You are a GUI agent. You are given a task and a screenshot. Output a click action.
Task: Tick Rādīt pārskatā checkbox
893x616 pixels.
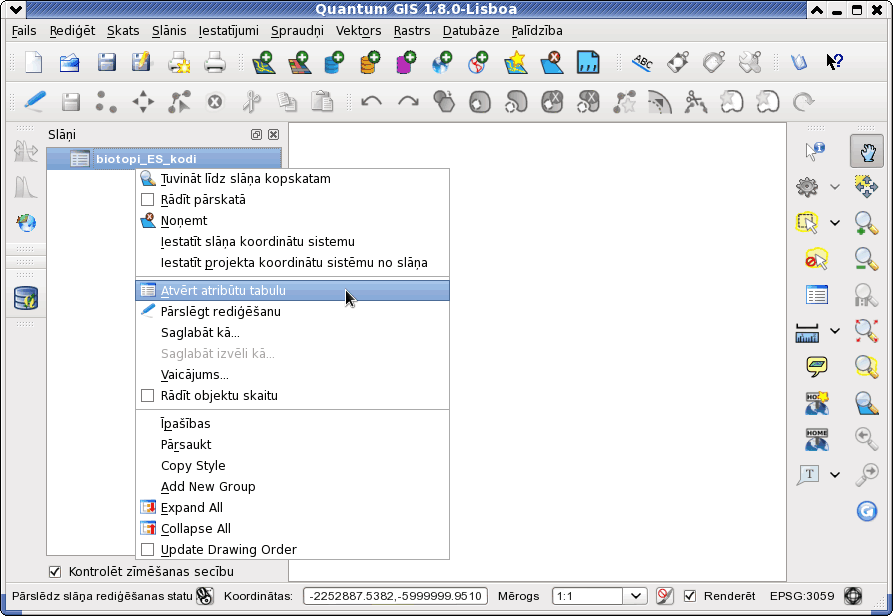coord(148,200)
